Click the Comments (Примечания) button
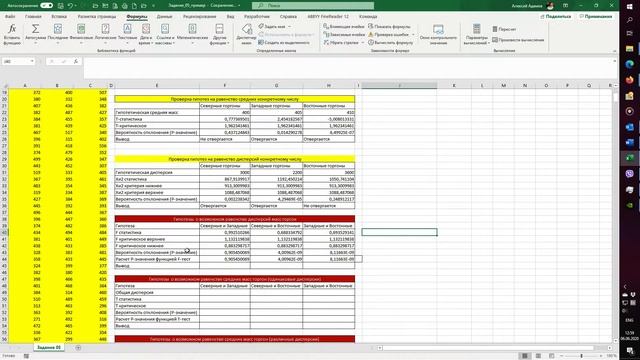 pos(596,16)
